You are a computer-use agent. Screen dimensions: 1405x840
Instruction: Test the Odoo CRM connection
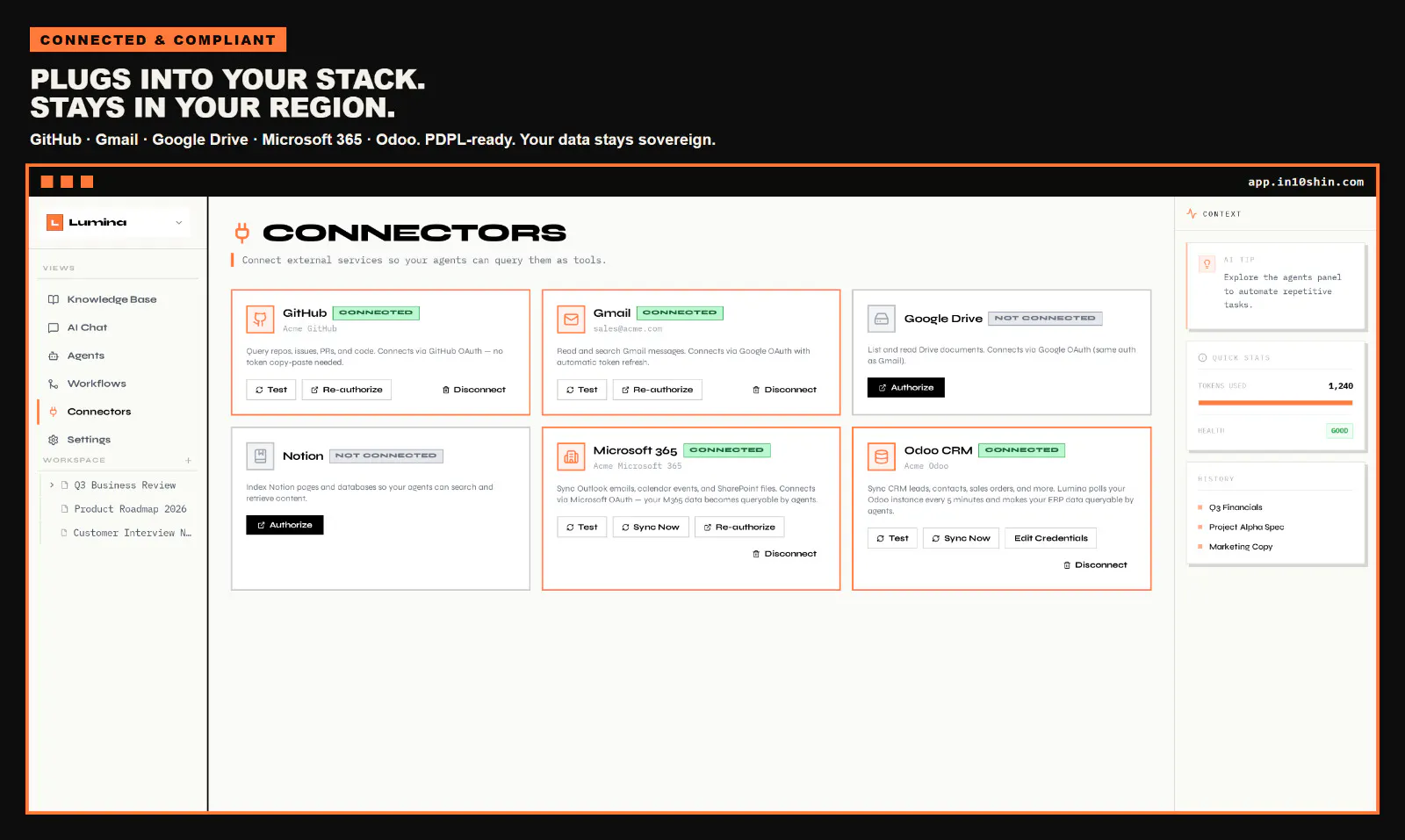click(x=893, y=538)
